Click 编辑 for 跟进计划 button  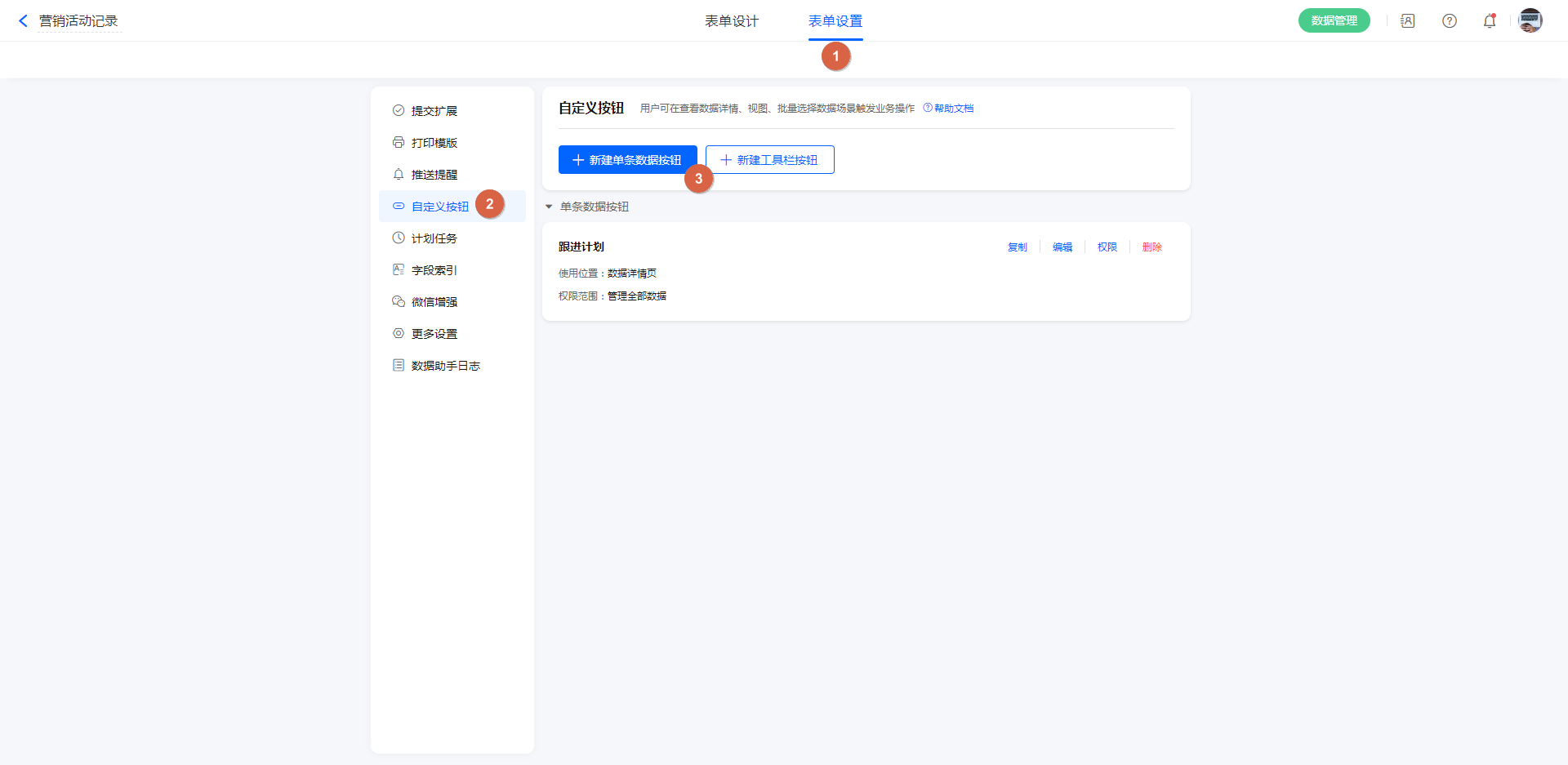(1062, 247)
